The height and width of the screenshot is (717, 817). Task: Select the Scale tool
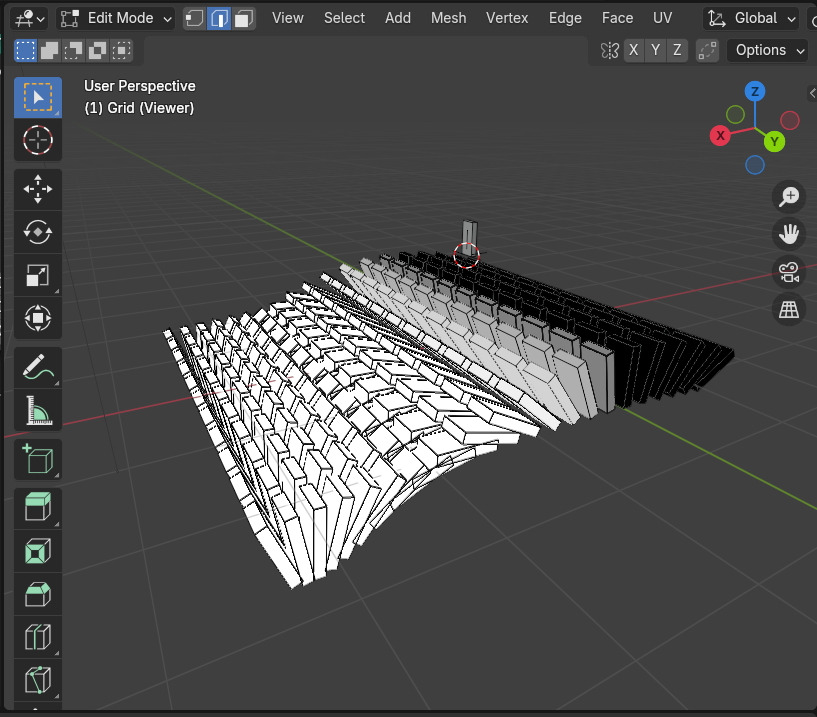point(38,275)
